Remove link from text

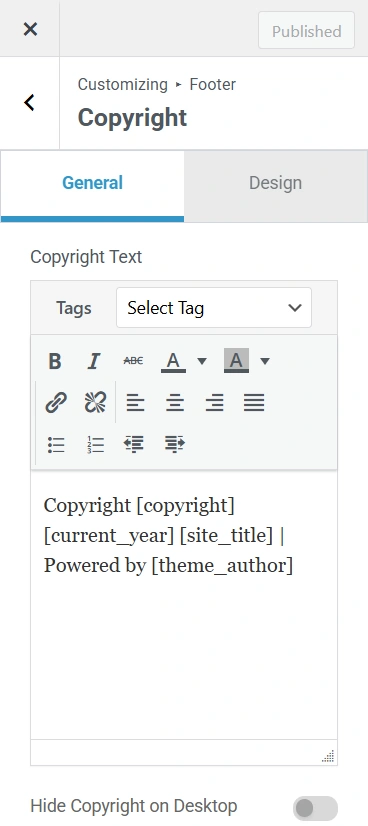pos(95,402)
